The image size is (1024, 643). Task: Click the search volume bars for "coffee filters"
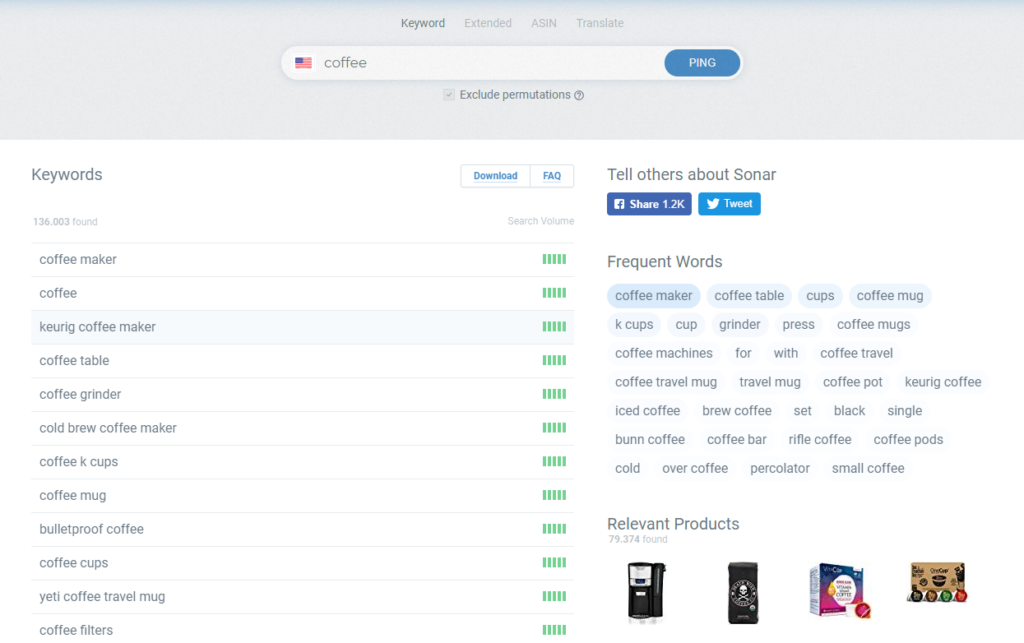(555, 630)
